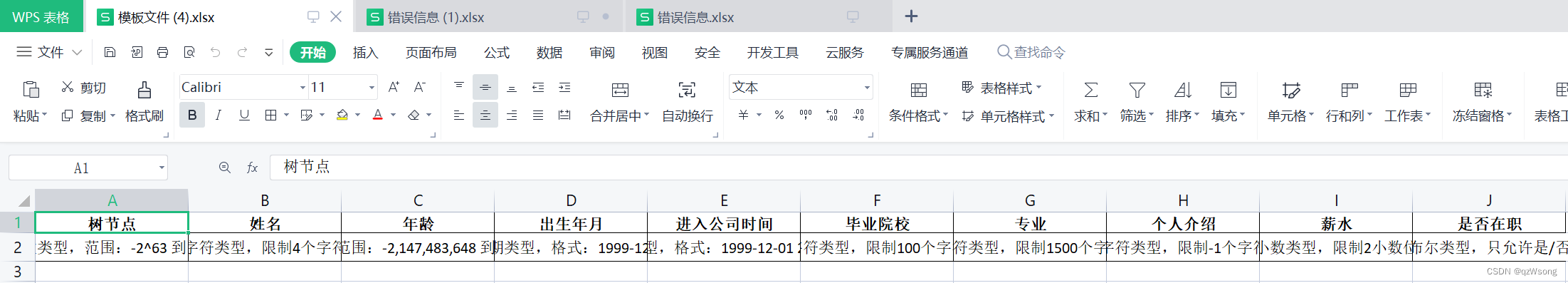Expand the paste (粘贴) options arrow

(45, 115)
